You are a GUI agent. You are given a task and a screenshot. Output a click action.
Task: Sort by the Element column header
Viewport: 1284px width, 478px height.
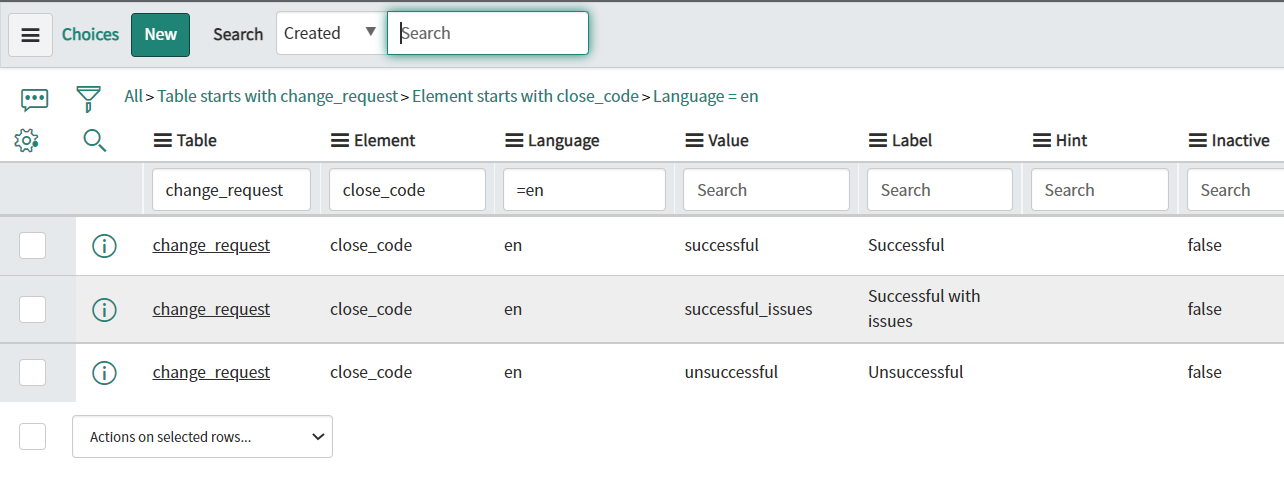(385, 141)
